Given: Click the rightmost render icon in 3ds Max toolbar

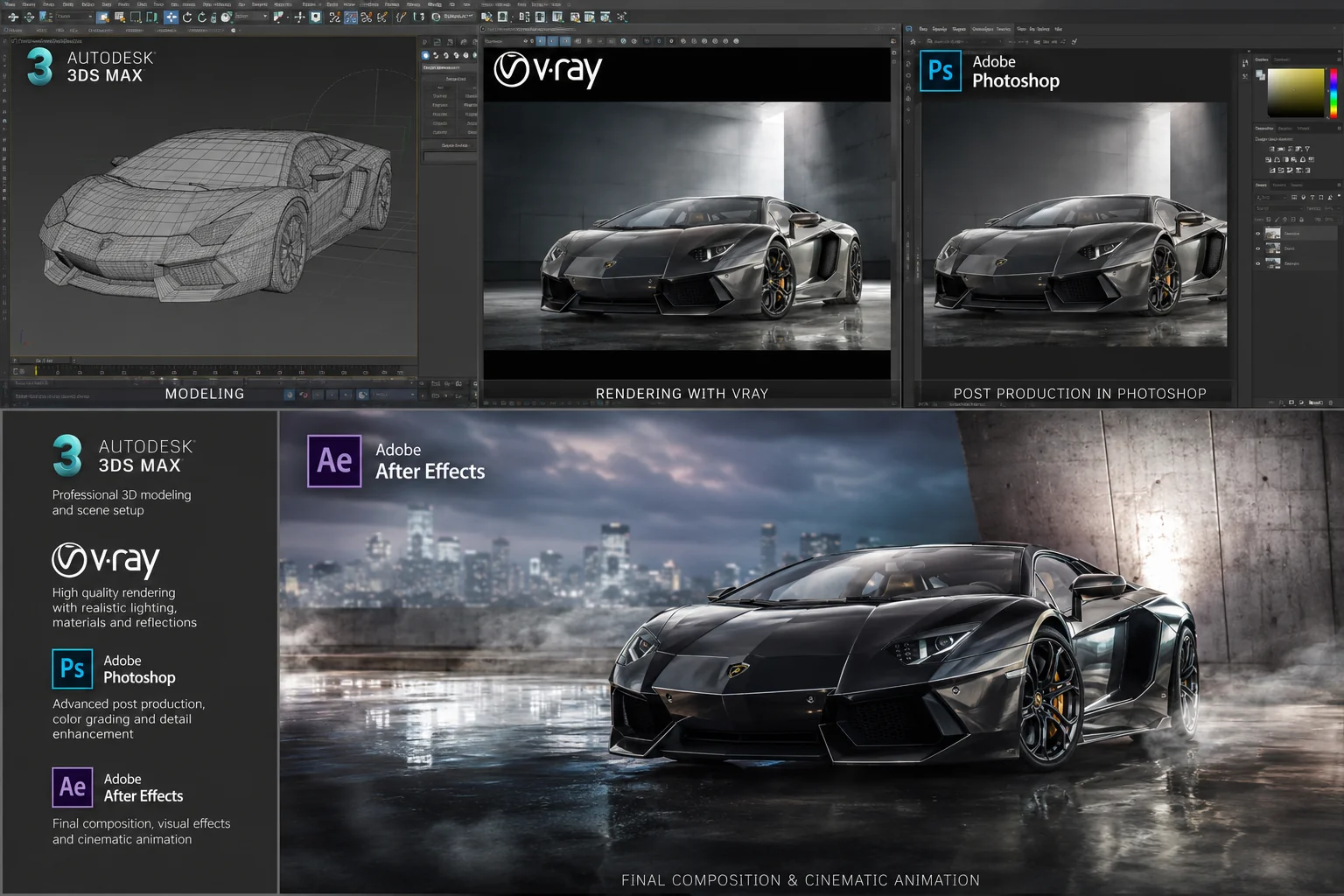Looking at the screenshot, I should pyautogui.click(x=621, y=17).
